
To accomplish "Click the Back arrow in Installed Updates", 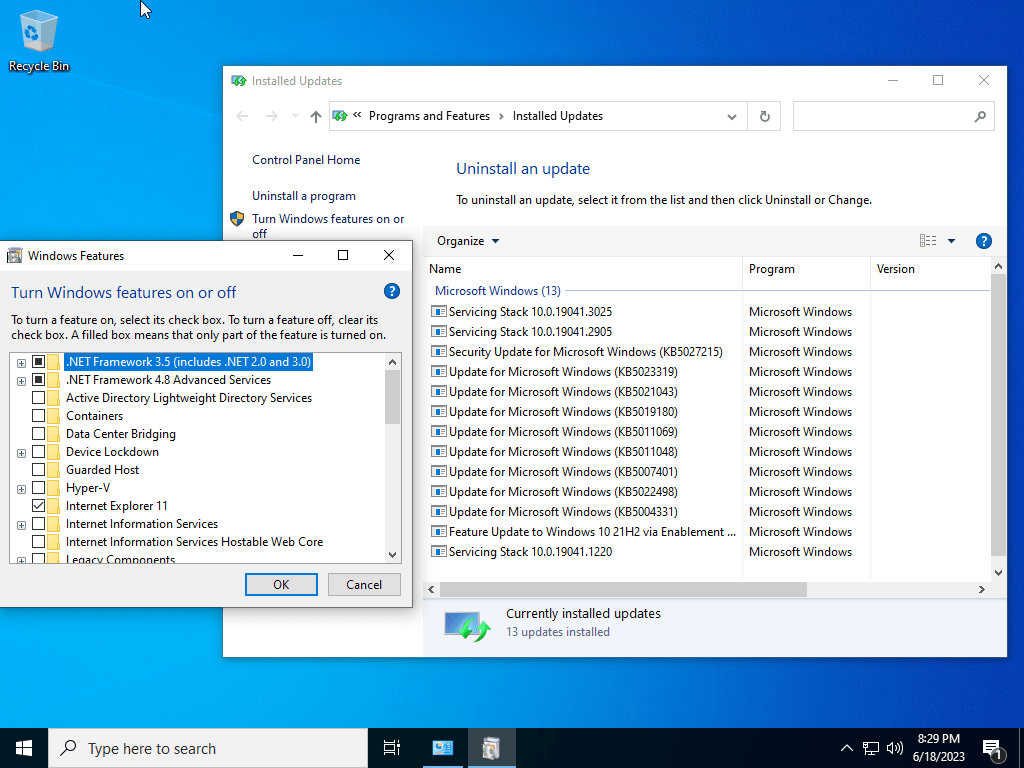I will coord(242,116).
